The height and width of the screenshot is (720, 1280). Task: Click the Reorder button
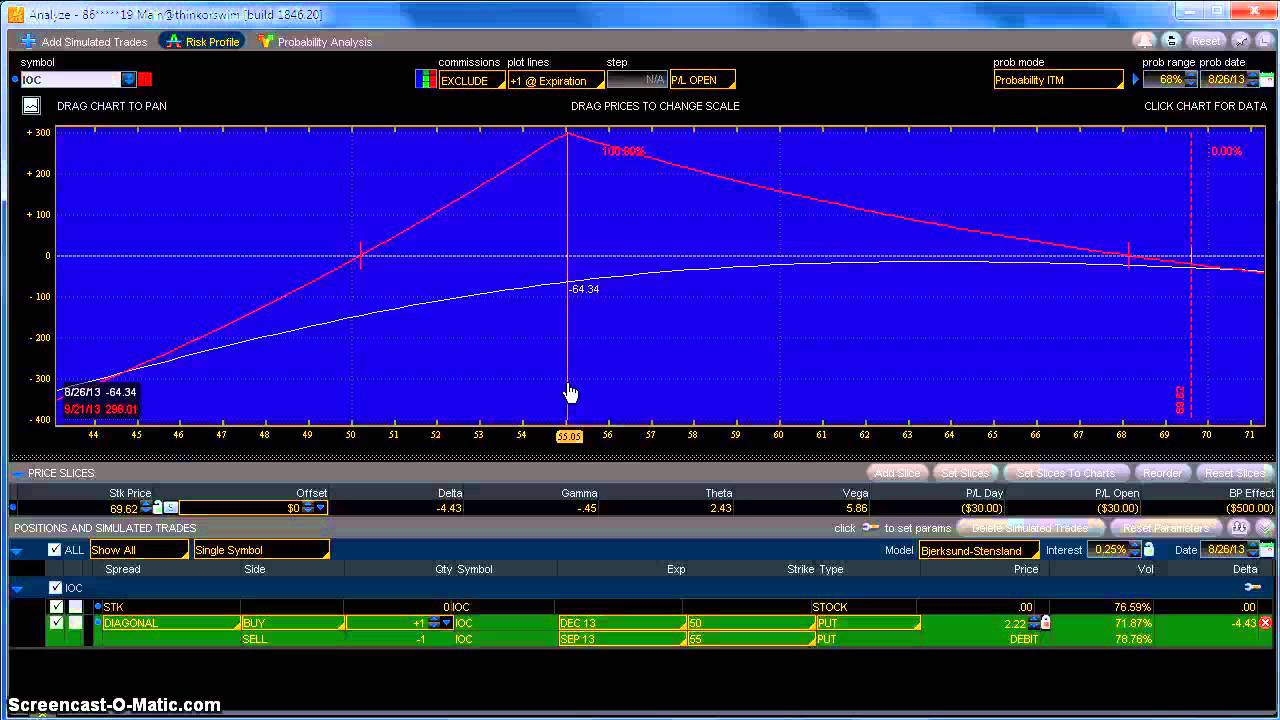[x=1162, y=473]
